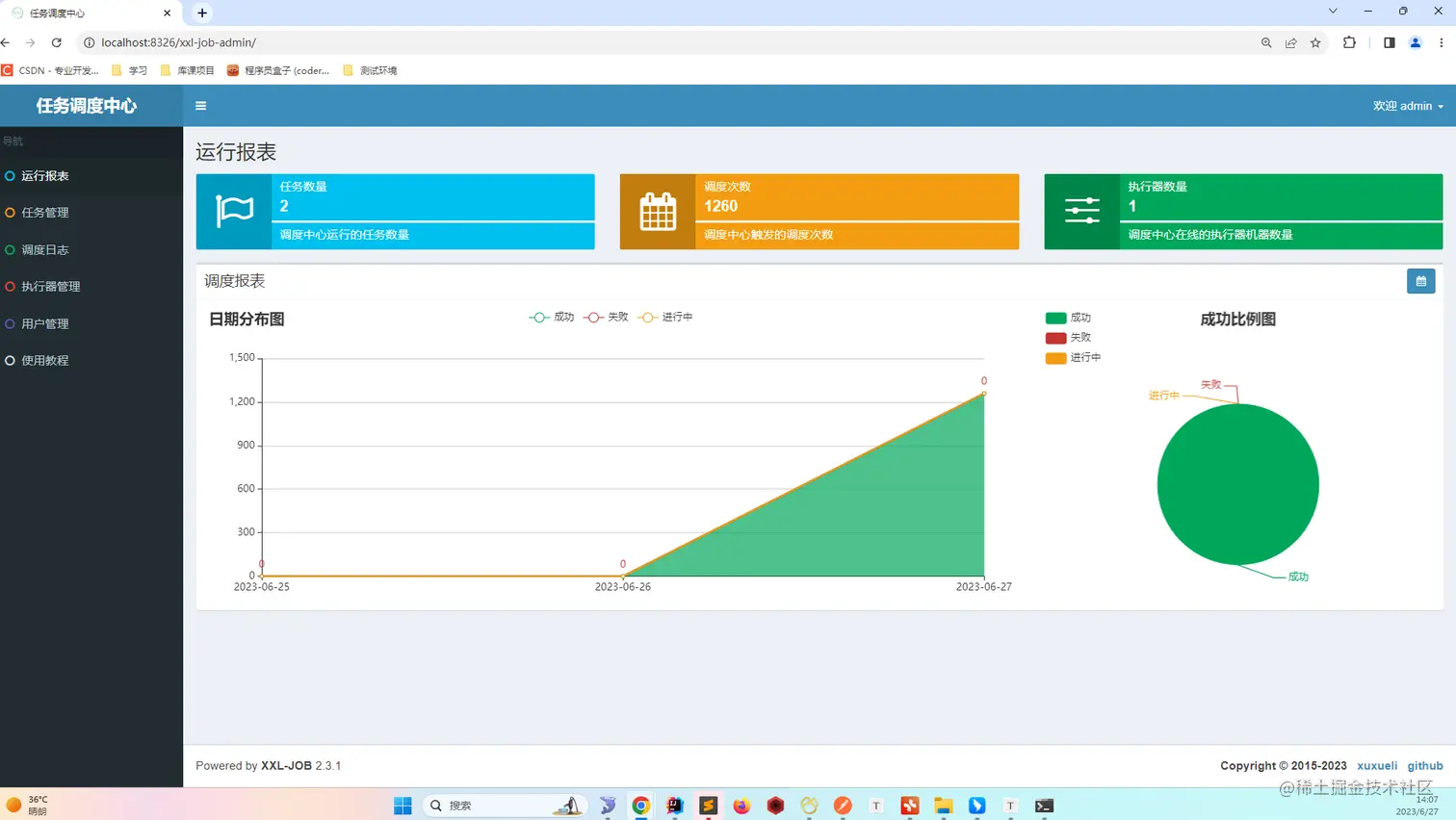Click the Powered by XXL-JOB 2.3.1 text

pos(269,766)
